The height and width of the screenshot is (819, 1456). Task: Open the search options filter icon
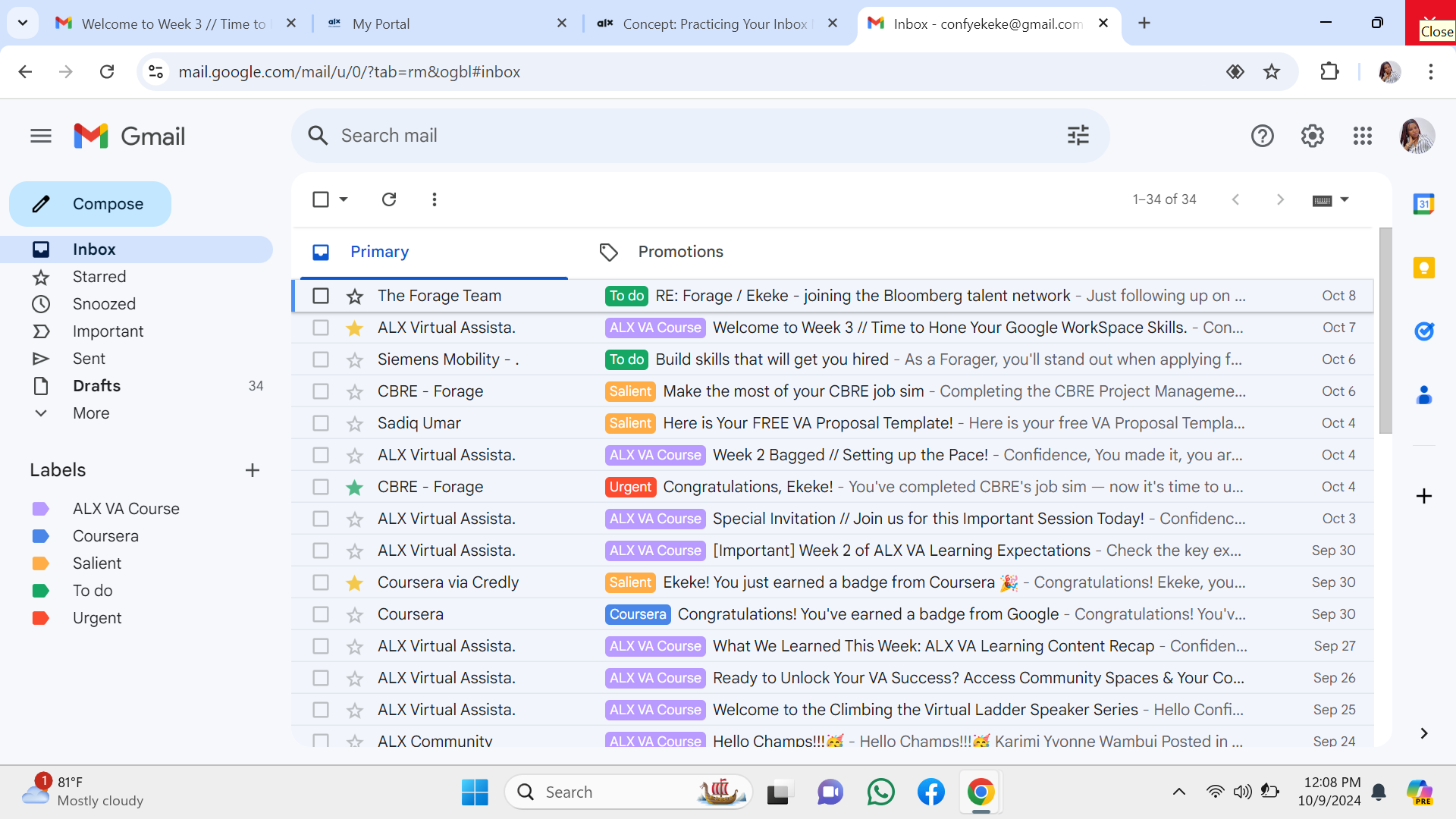tap(1078, 136)
